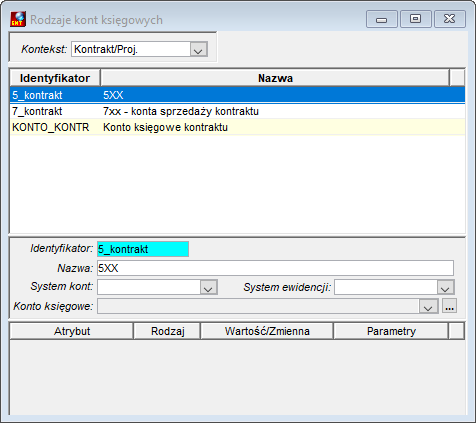Open the Konto księgowe browse (...) button
Image resolution: width=476 pixels, height=423 pixels.
pos(449,306)
